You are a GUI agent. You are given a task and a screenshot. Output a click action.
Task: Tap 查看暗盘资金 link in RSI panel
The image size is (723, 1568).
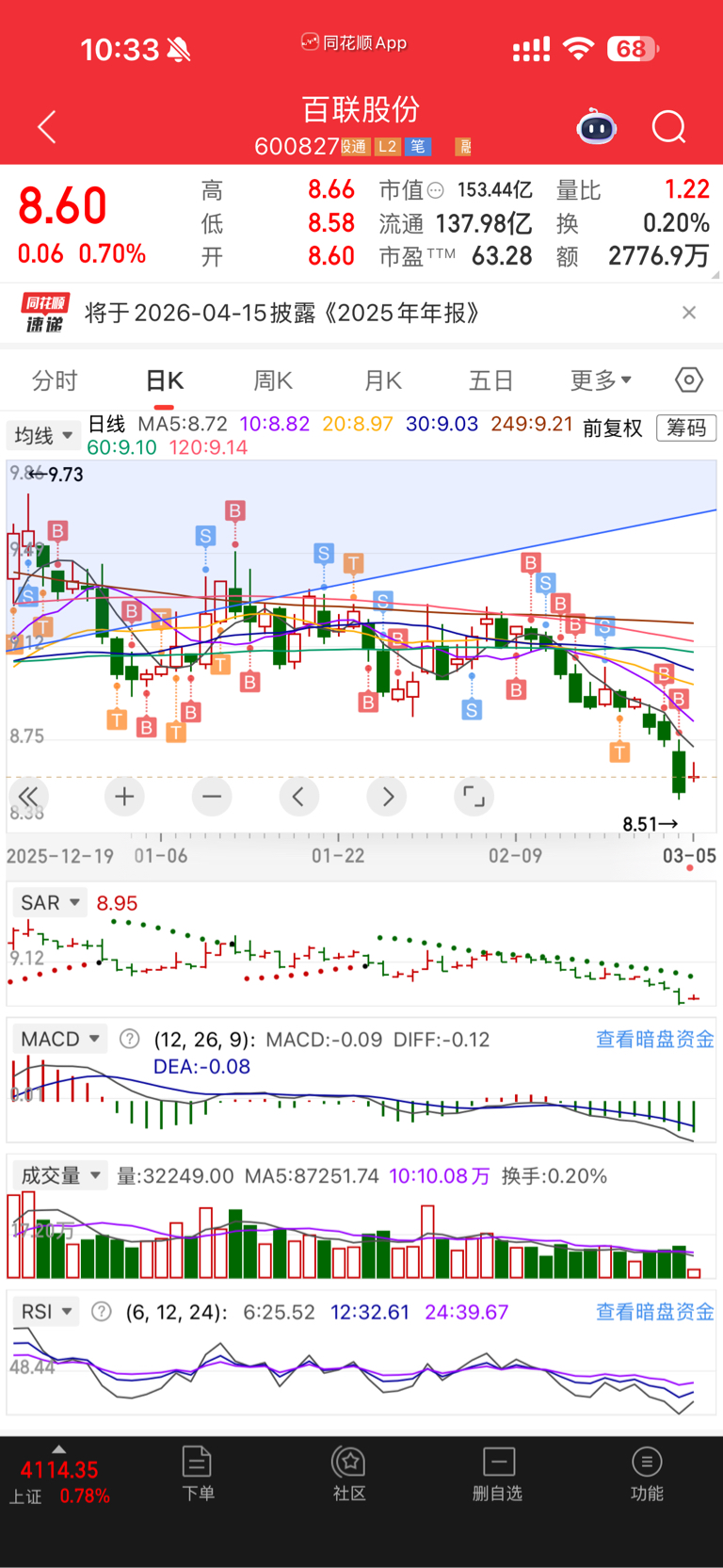click(655, 1312)
